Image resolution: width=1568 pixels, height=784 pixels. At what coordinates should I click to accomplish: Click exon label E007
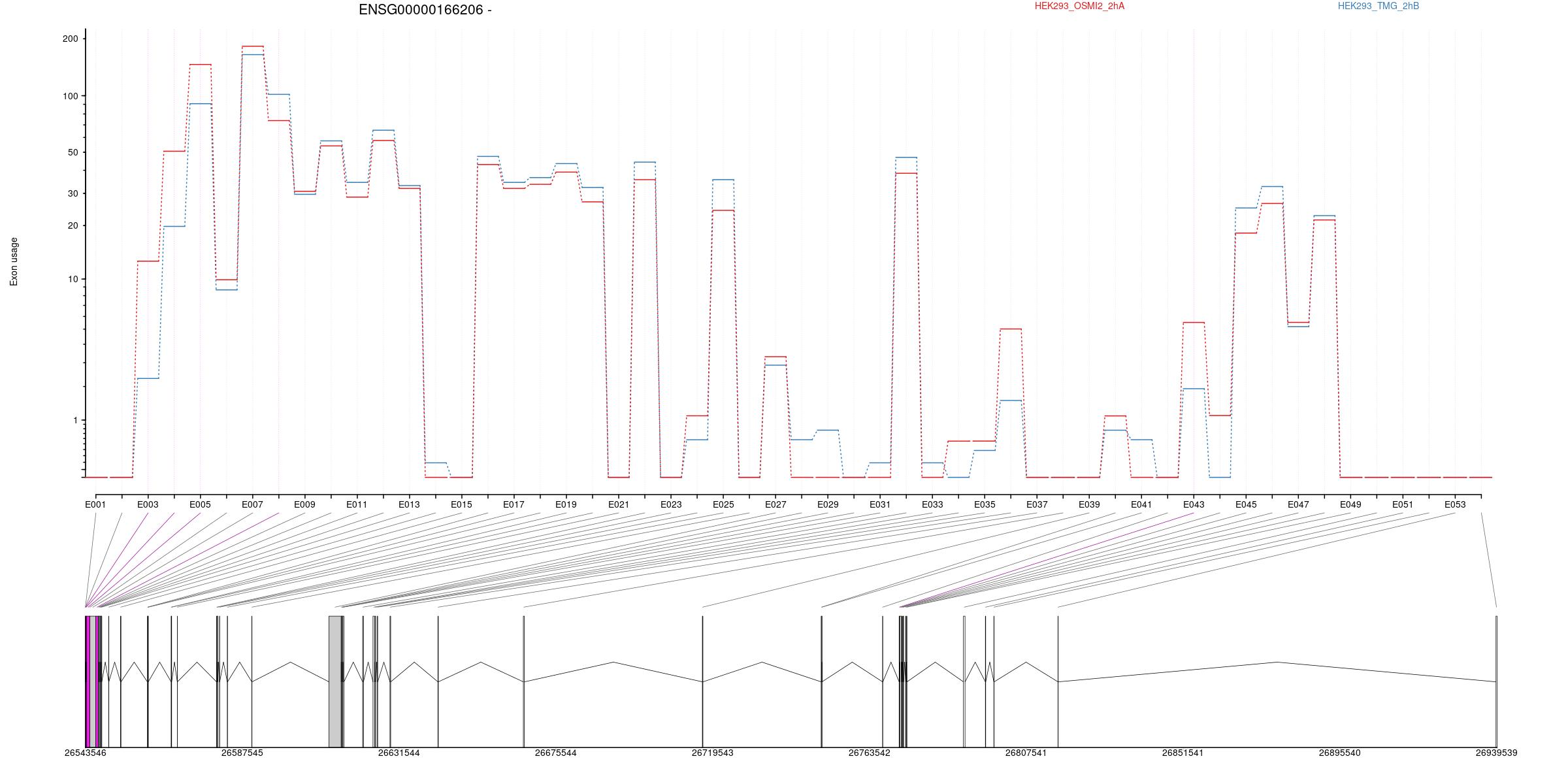pos(252,504)
